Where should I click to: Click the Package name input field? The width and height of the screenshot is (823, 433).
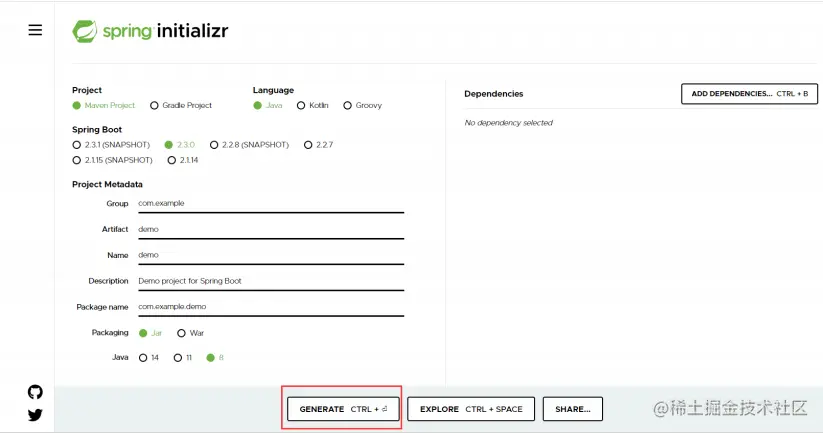tap(271, 308)
